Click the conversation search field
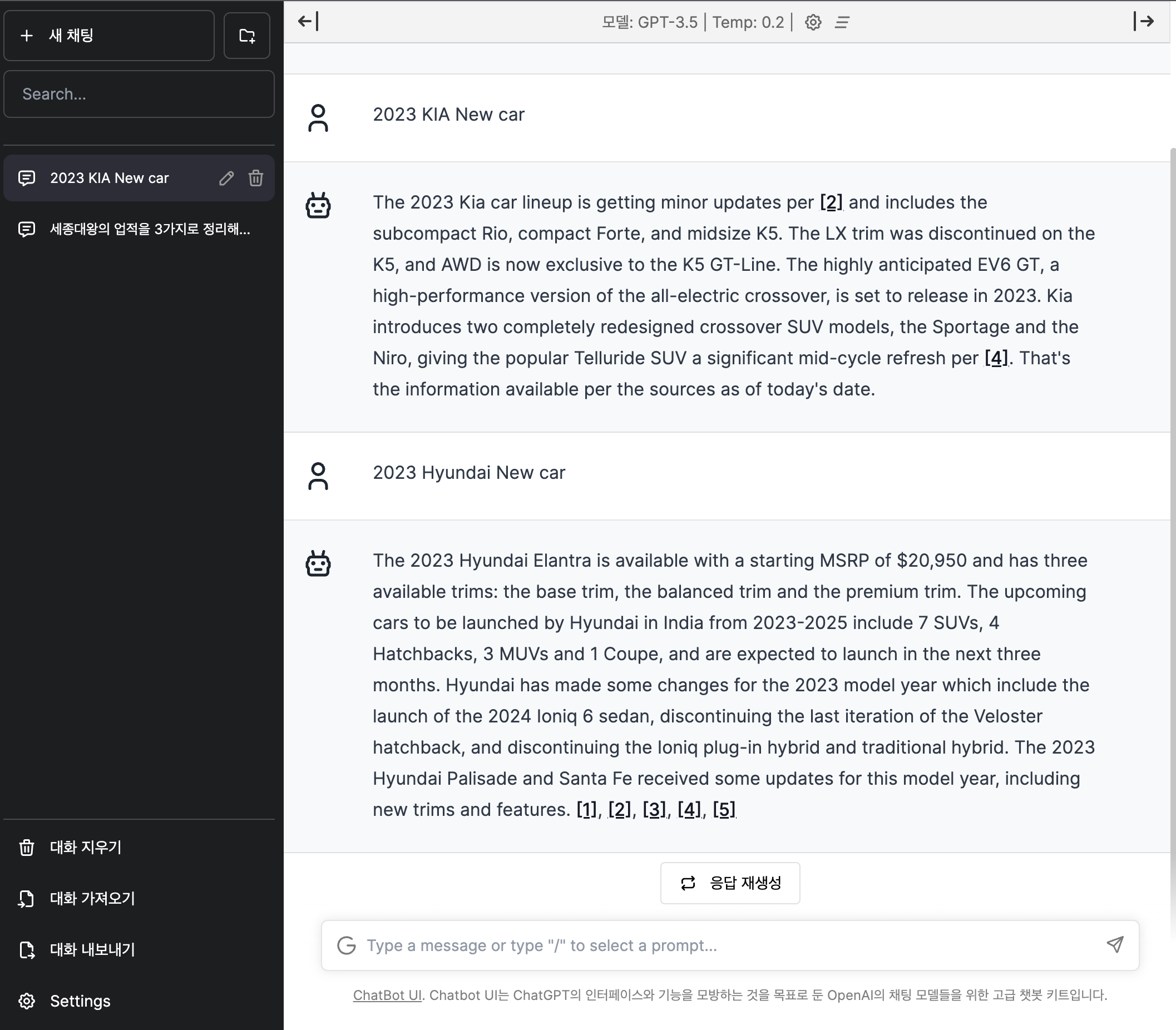 [138, 93]
